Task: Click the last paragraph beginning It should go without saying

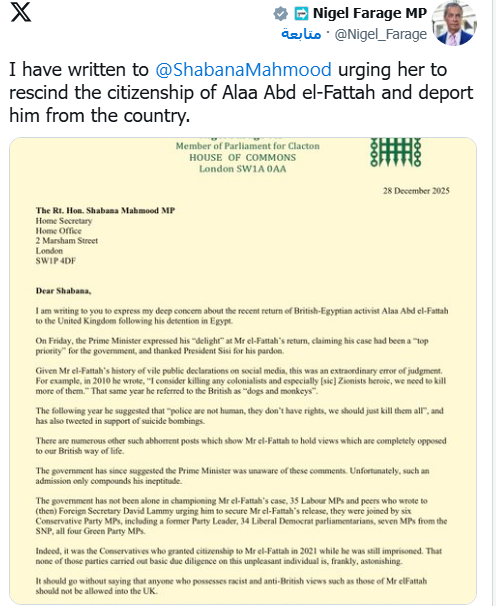Action: (x=231, y=586)
